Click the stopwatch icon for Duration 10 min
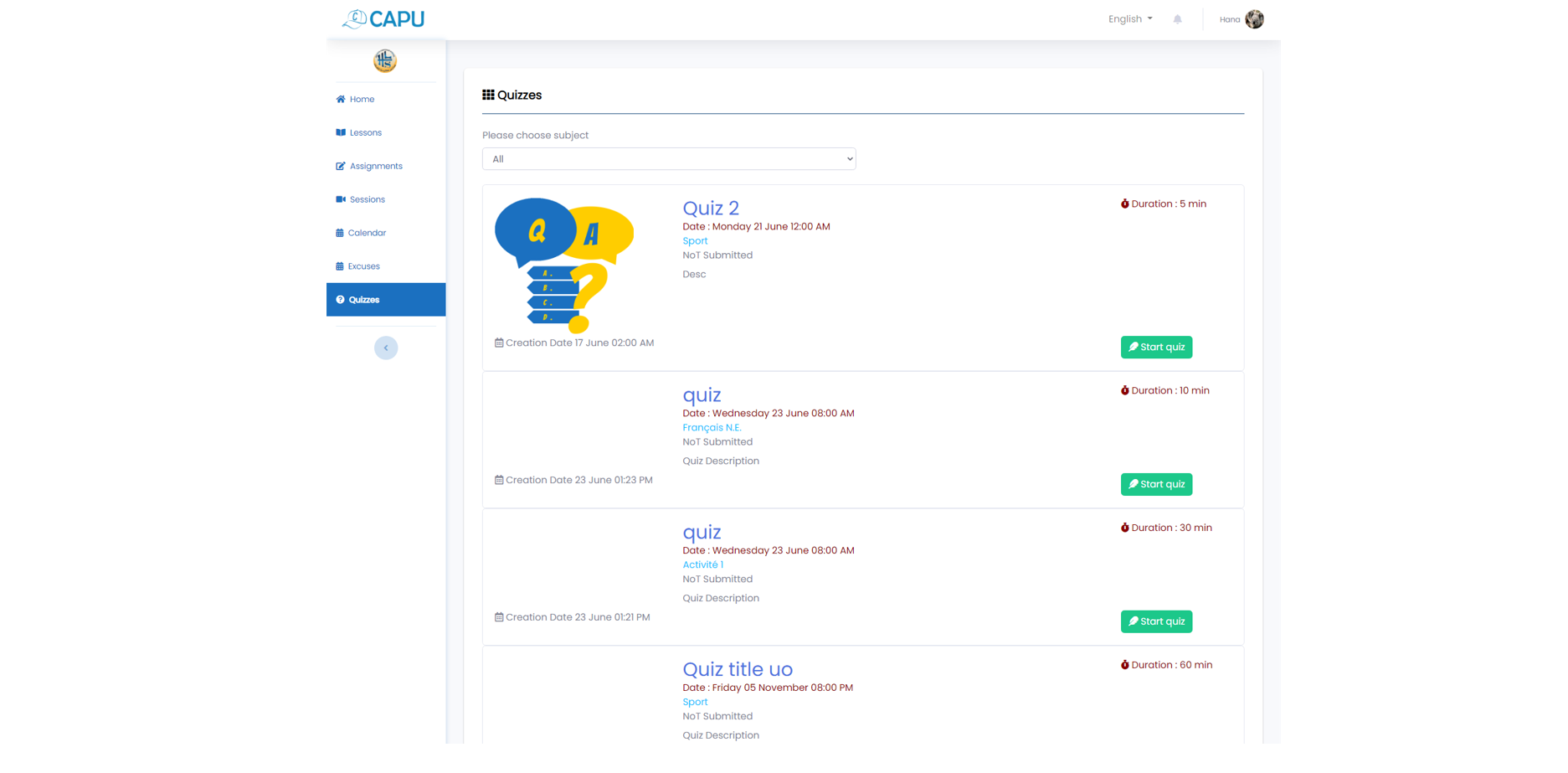The width and height of the screenshot is (1568, 773). (1125, 390)
